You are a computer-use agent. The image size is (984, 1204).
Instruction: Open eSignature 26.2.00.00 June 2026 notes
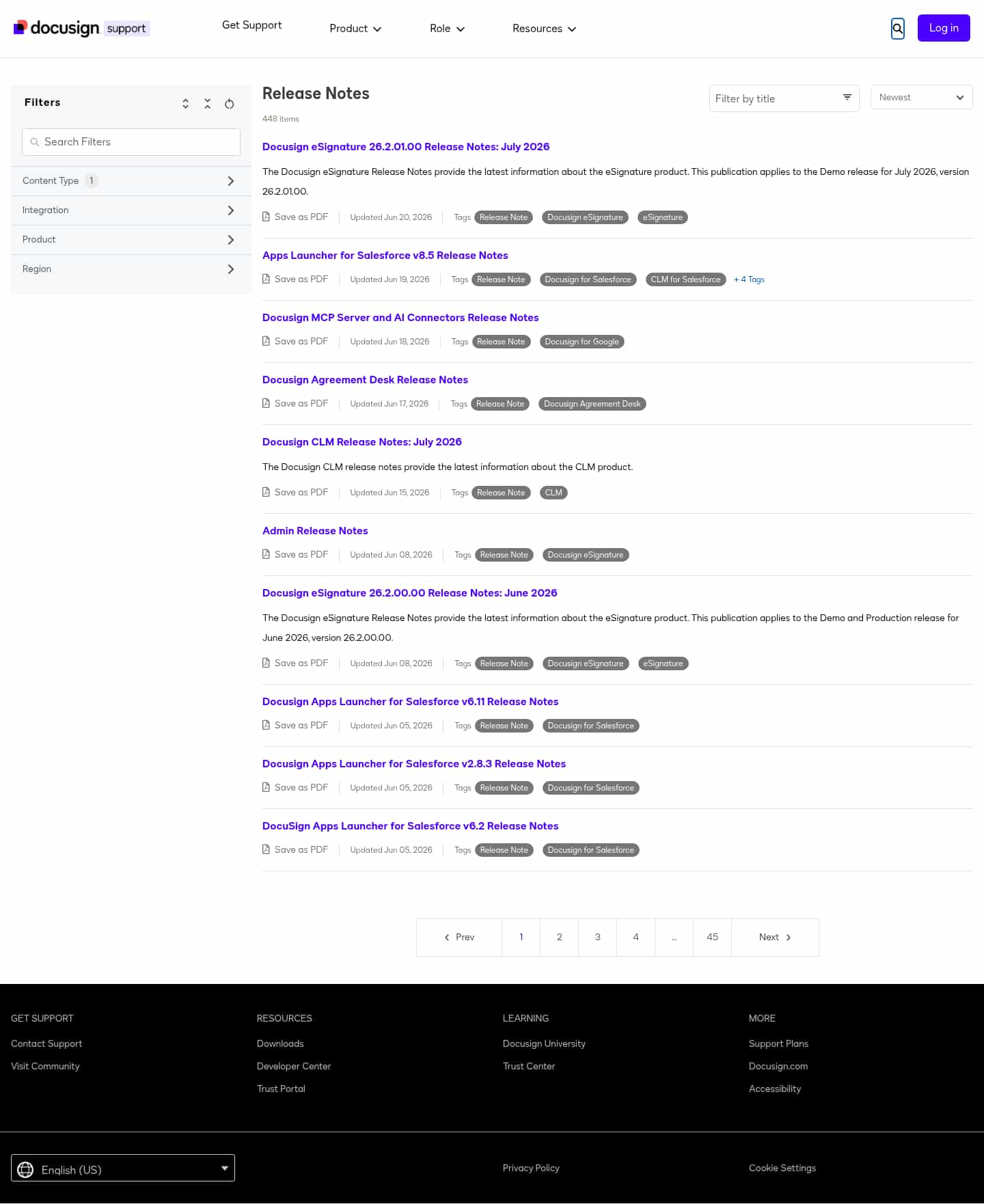click(x=410, y=593)
